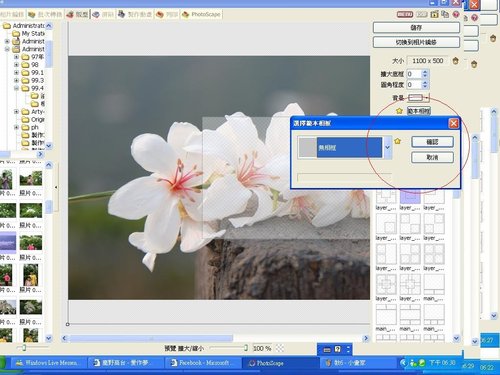Click the flower photo on the canvas
This screenshot has width=500, height=375.
point(219,178)
